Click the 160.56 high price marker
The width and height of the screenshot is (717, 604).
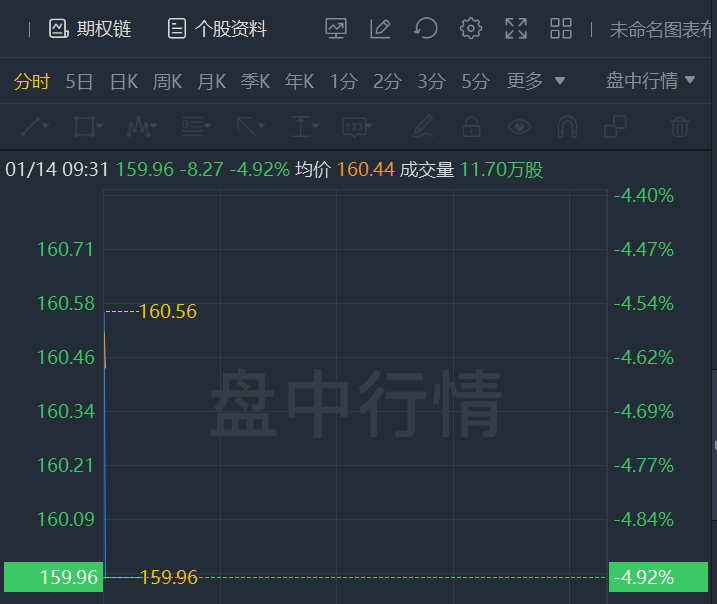pos(168,311)
